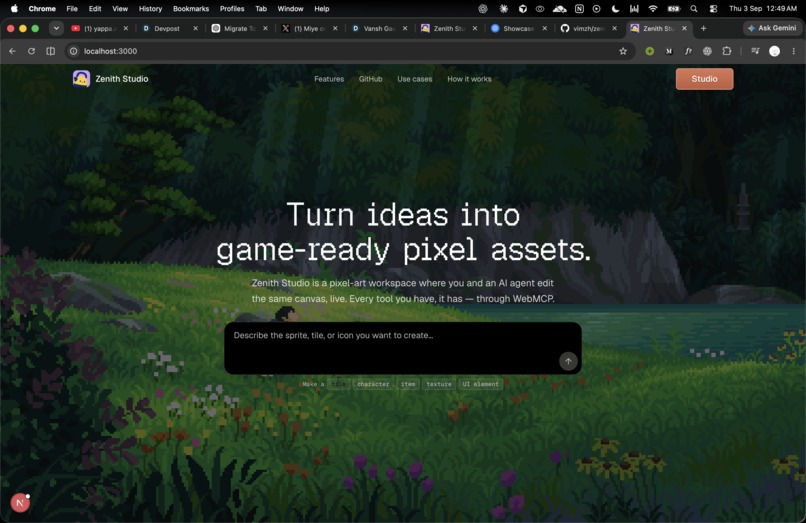
Task: Open the Notion menu bar icon
Action: coord(579,8)
